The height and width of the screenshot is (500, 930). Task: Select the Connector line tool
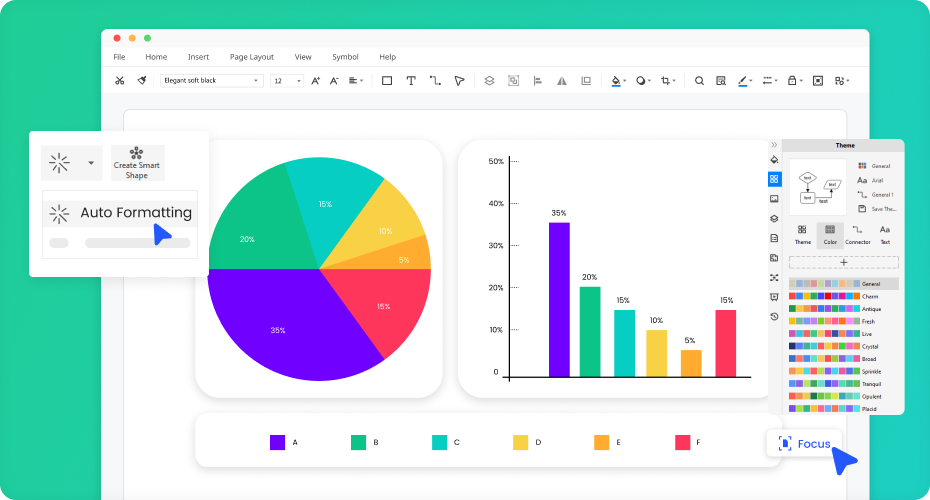[435, 81]
